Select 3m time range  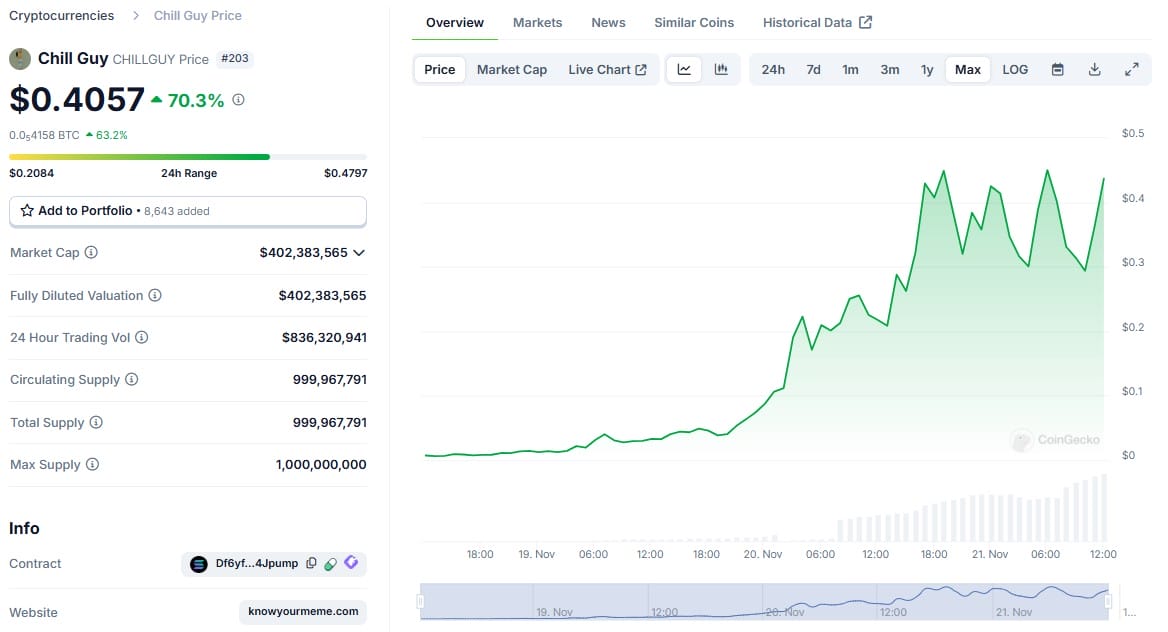coord(889,69)
